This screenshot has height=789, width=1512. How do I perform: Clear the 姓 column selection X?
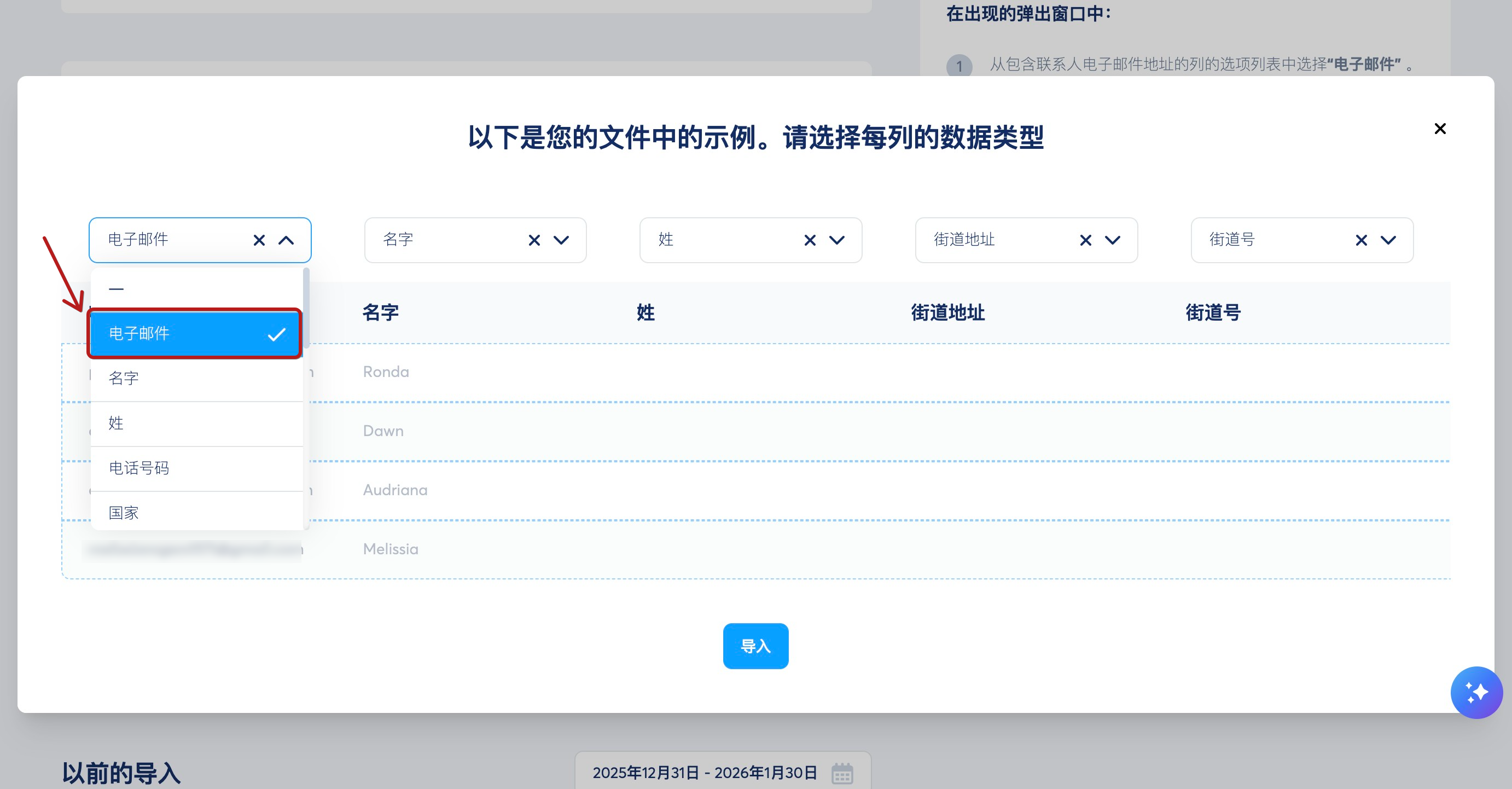point(810,240)
